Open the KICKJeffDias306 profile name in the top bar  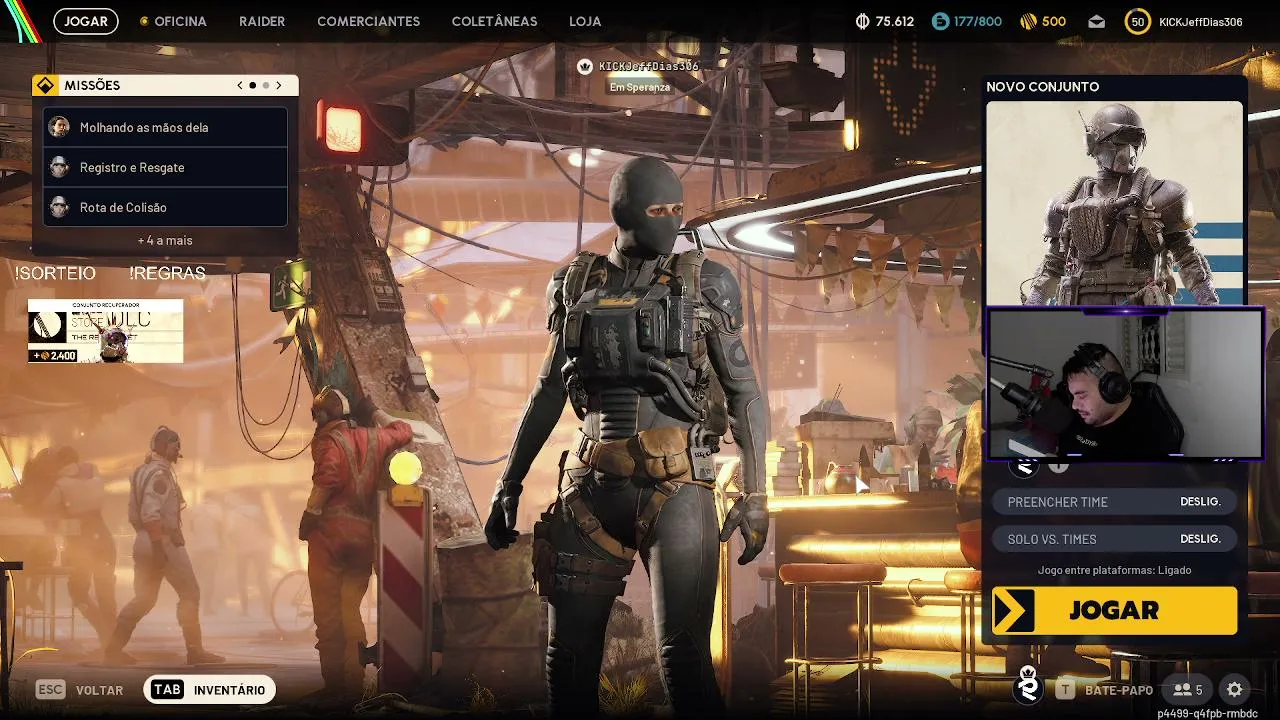(x=1200, y=21)
